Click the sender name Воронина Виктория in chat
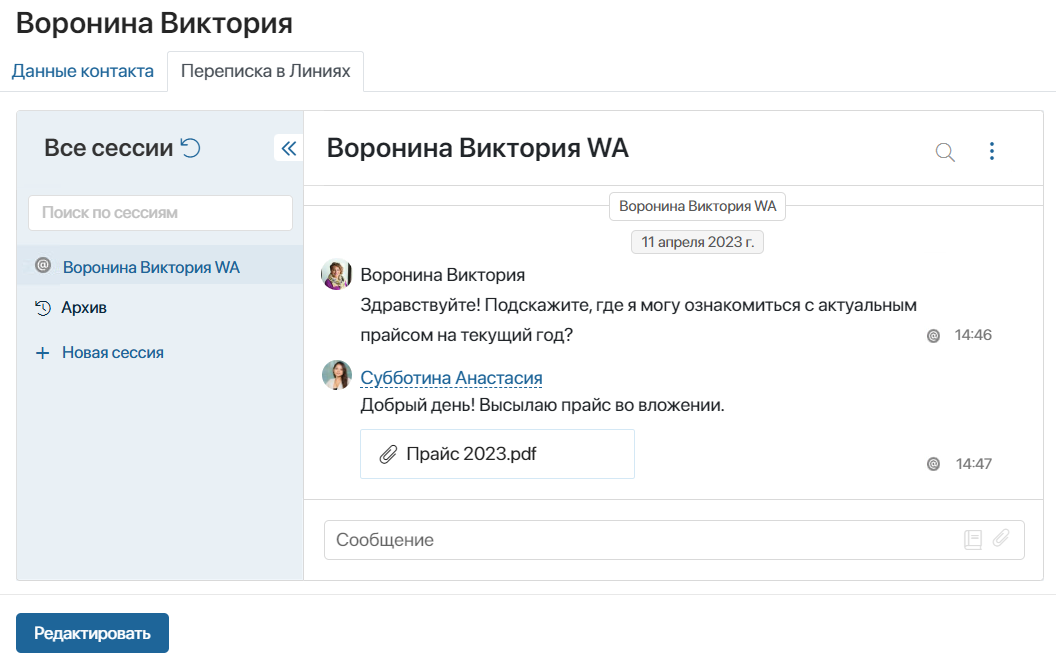Viewport: 1056px width, 662px height. 442,275
